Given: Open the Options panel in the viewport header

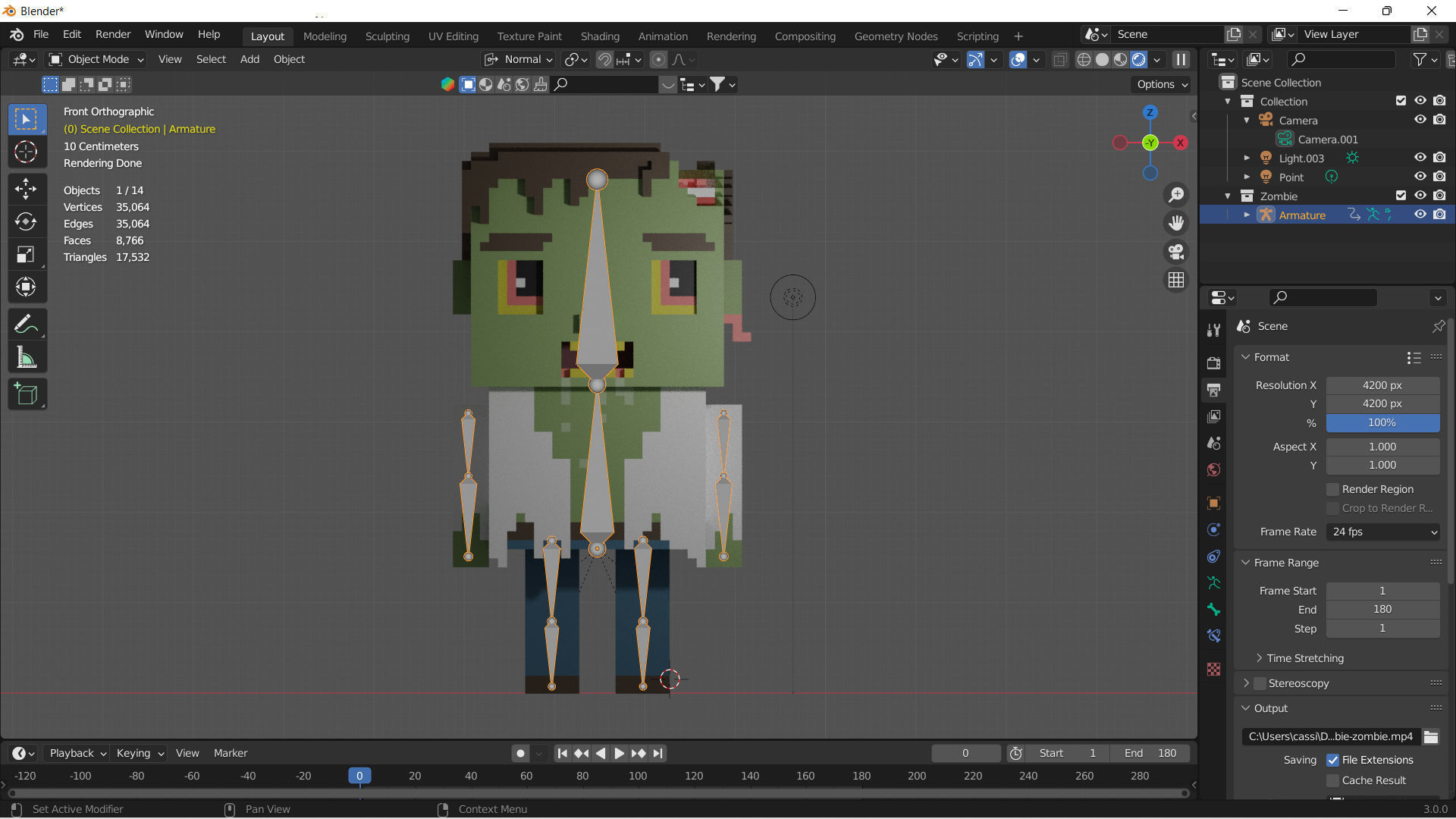Looking at the screenshot, I should point(1159,84).
